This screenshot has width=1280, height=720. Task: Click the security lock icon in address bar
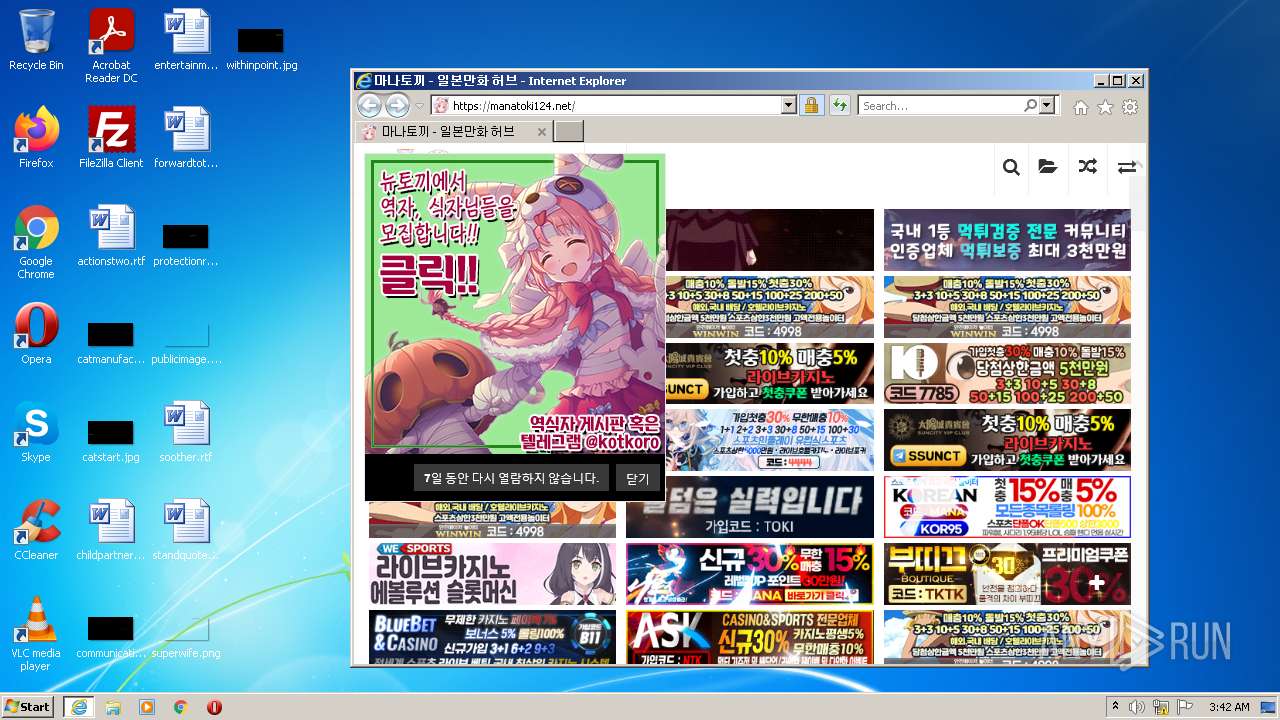(811, 106)
